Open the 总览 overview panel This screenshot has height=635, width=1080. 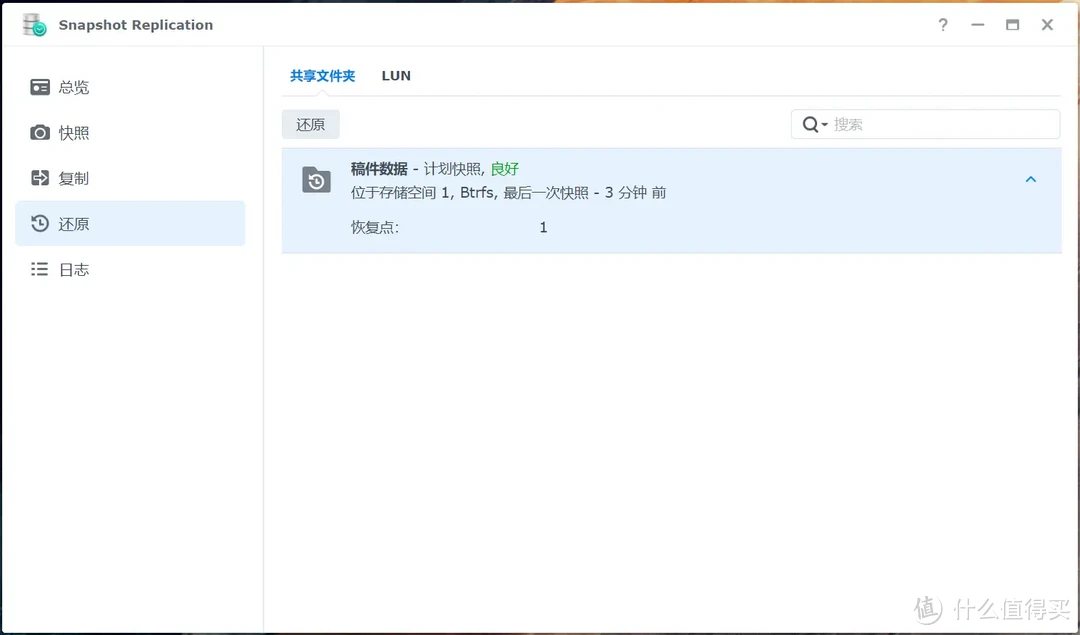(x=72, y=87)
